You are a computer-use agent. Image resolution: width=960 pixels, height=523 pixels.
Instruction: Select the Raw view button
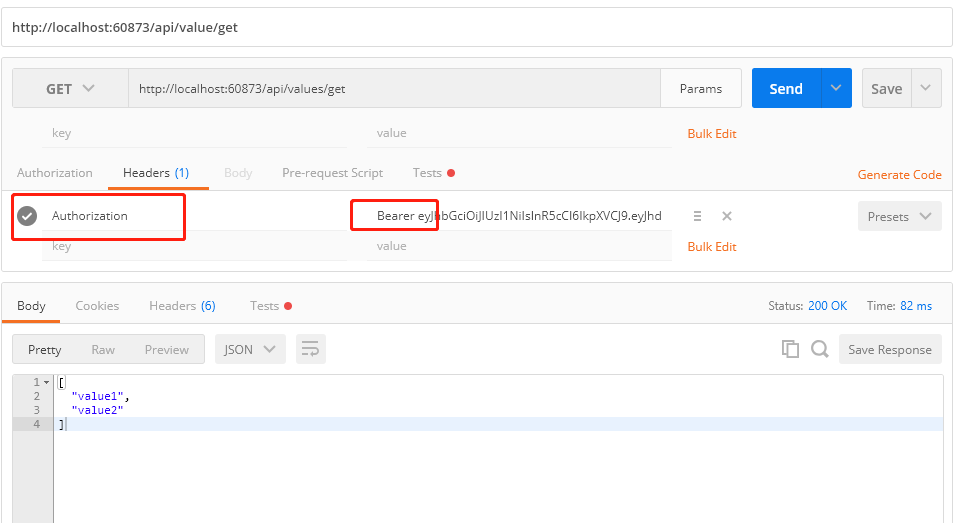point(103,349)
